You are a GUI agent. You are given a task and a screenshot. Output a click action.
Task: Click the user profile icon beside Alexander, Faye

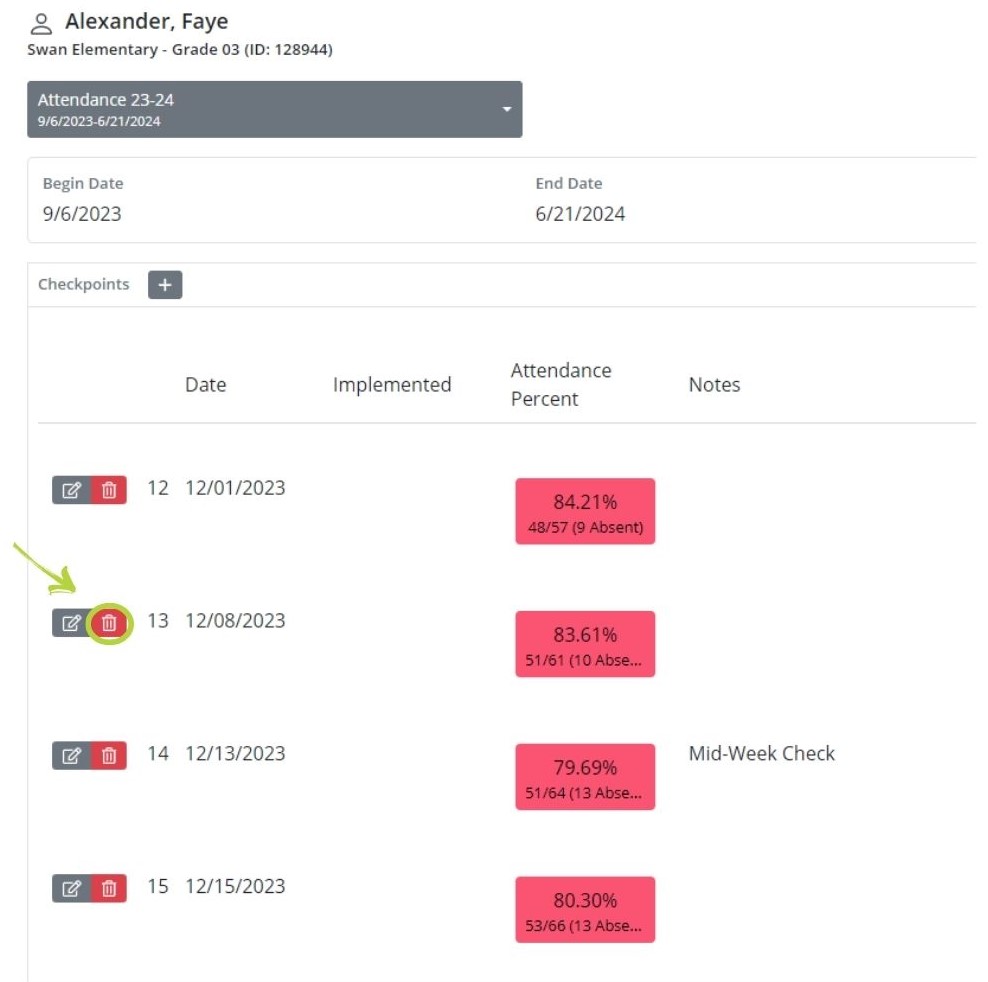click(x=41, y=23)
